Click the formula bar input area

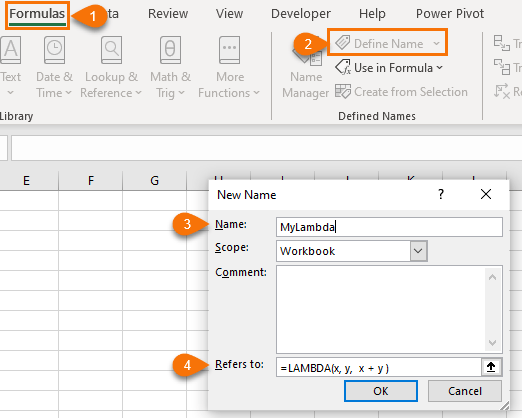coord(267,148)
